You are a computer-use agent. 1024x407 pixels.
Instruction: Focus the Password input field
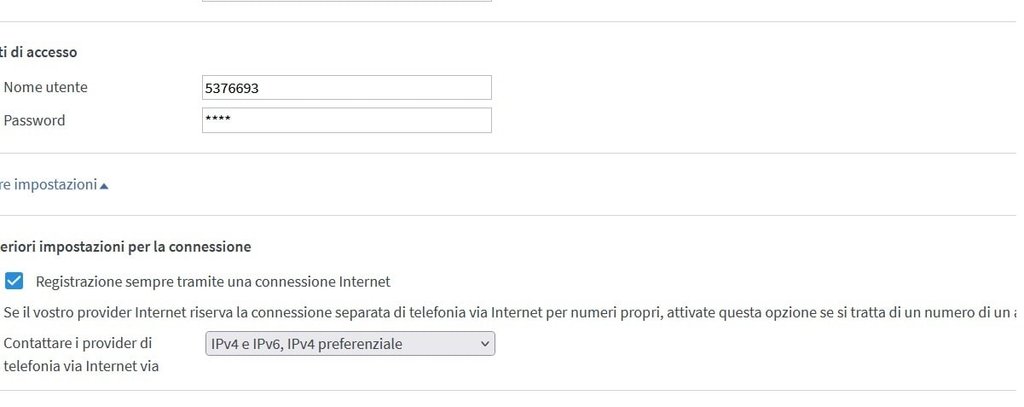346,120
